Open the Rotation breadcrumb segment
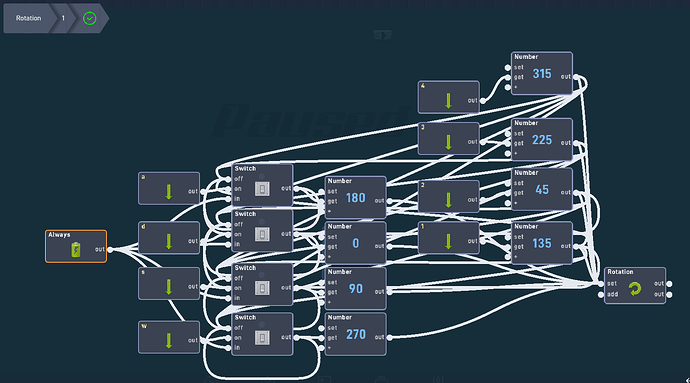This screenshot has width=690, height=383. [x=29, y=18]
